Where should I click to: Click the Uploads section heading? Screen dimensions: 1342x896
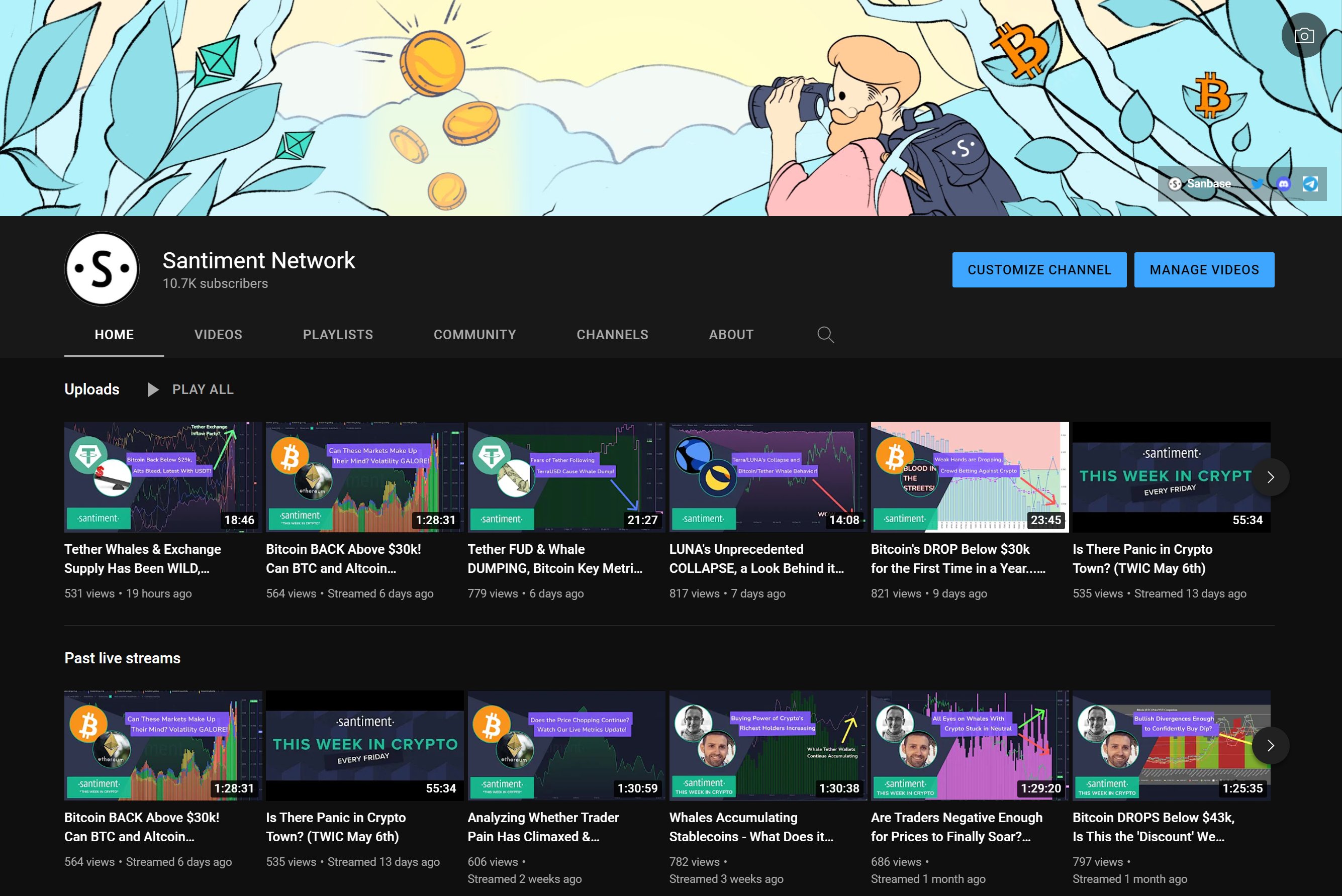(92, 390)
